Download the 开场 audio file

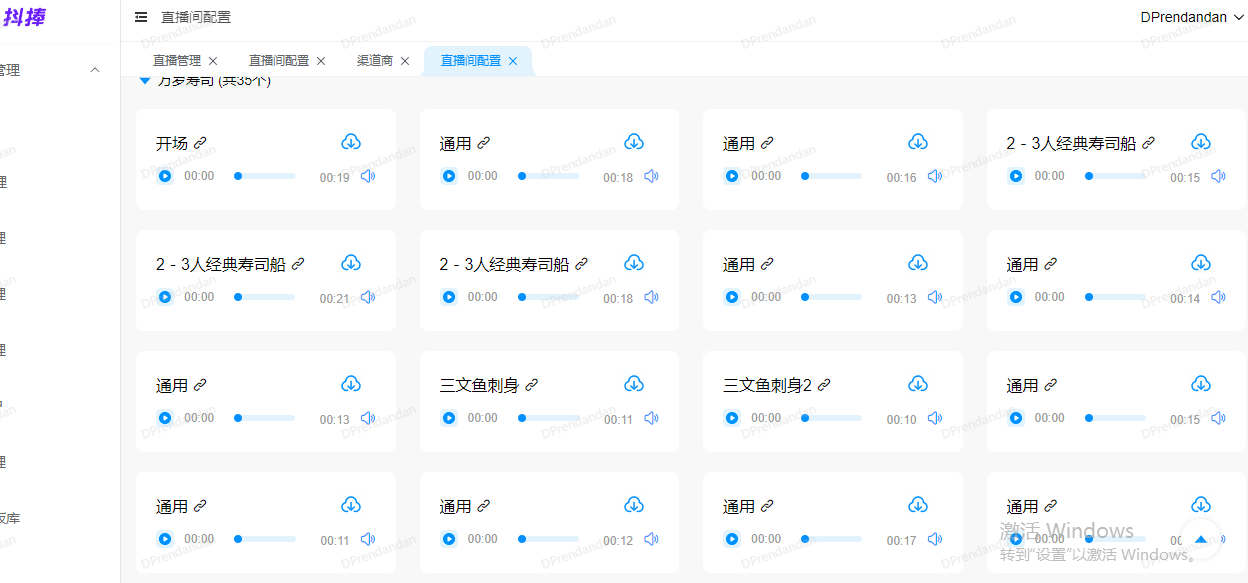[351, 141]
